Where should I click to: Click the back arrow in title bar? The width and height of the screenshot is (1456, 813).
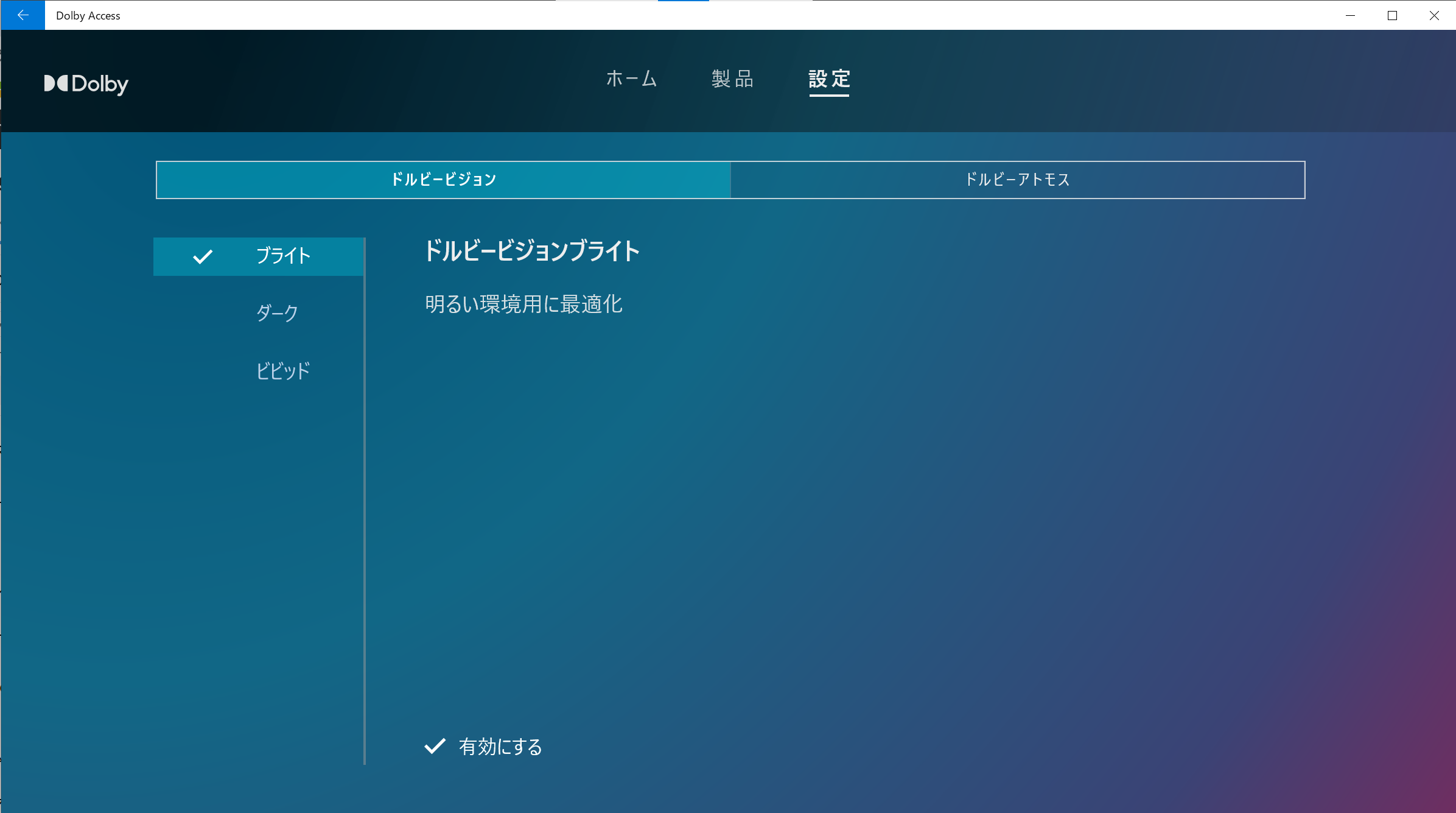[23, 15]
